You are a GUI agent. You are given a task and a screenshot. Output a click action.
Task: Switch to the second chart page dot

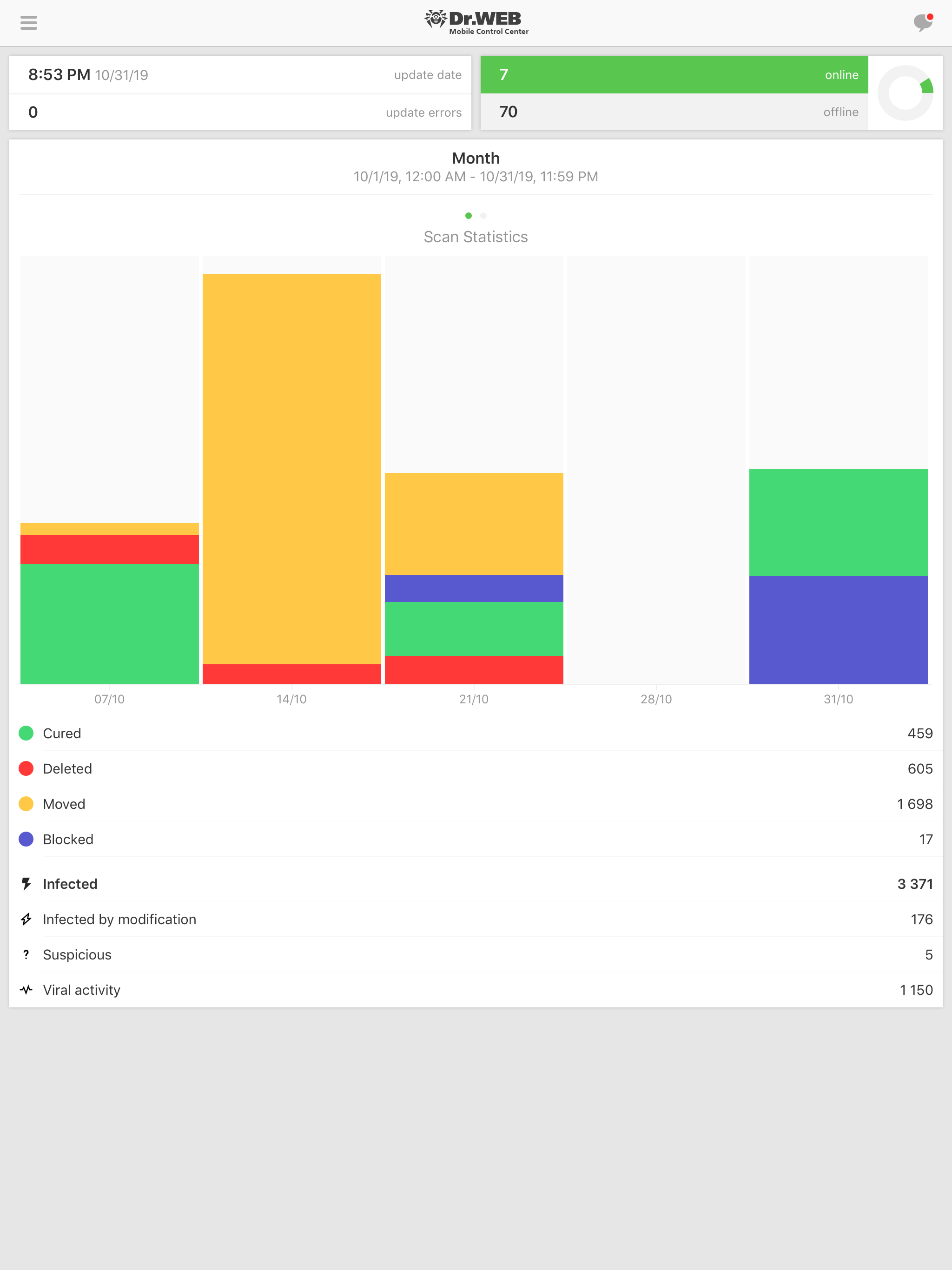click(483, 216)
